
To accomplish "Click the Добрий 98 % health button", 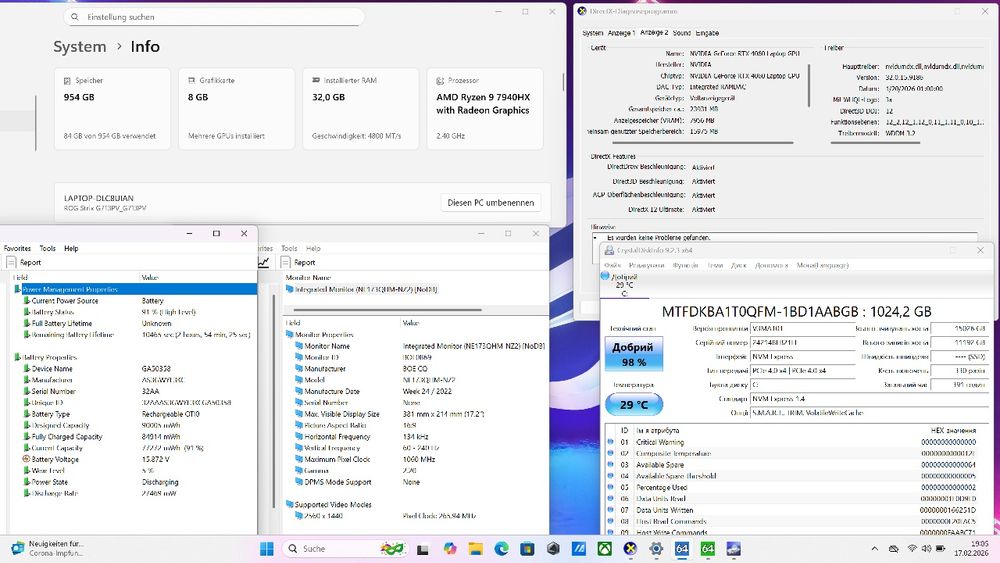I will point(633,354).
